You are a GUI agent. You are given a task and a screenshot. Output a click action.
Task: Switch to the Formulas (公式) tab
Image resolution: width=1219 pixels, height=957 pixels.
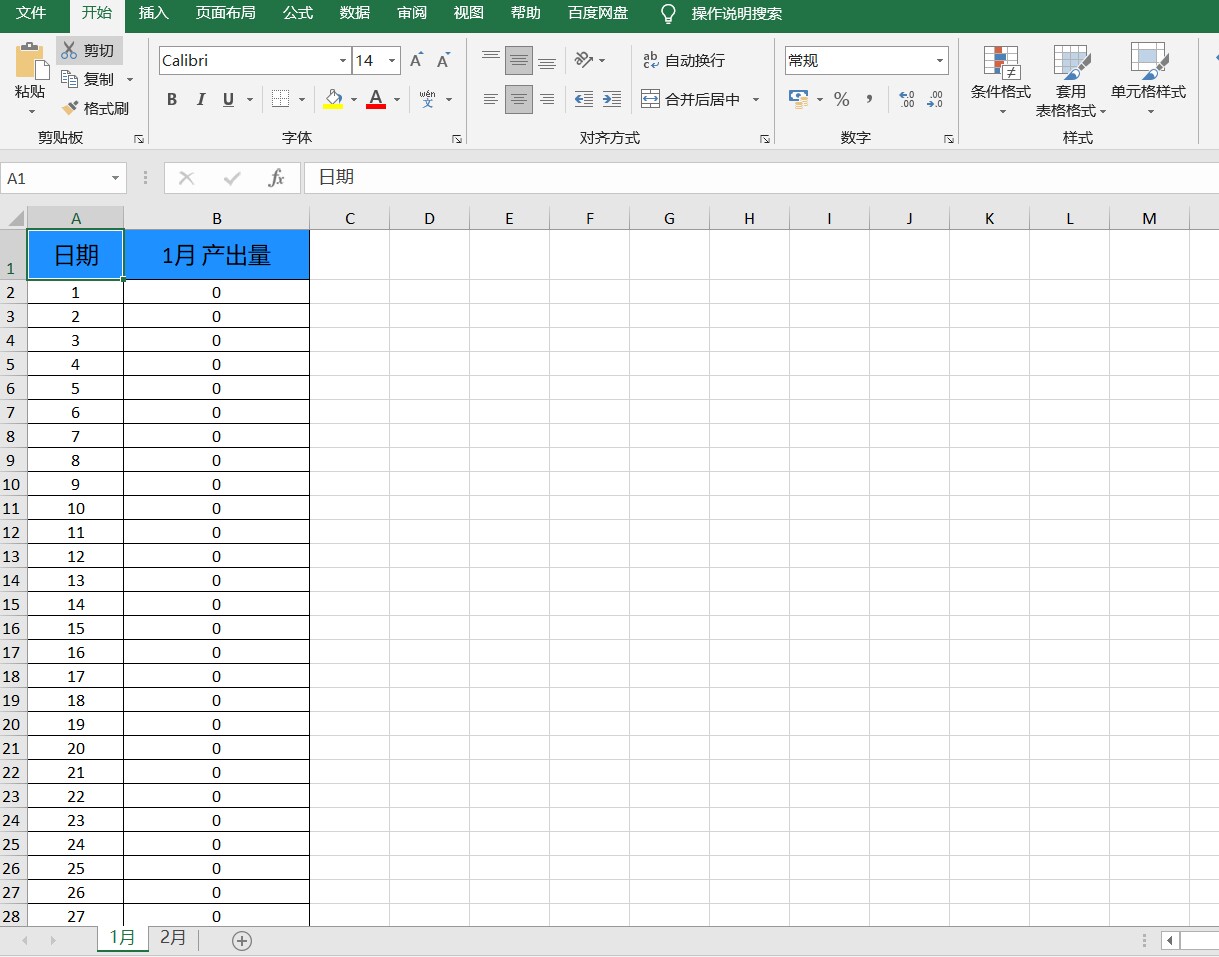(298, 14)
